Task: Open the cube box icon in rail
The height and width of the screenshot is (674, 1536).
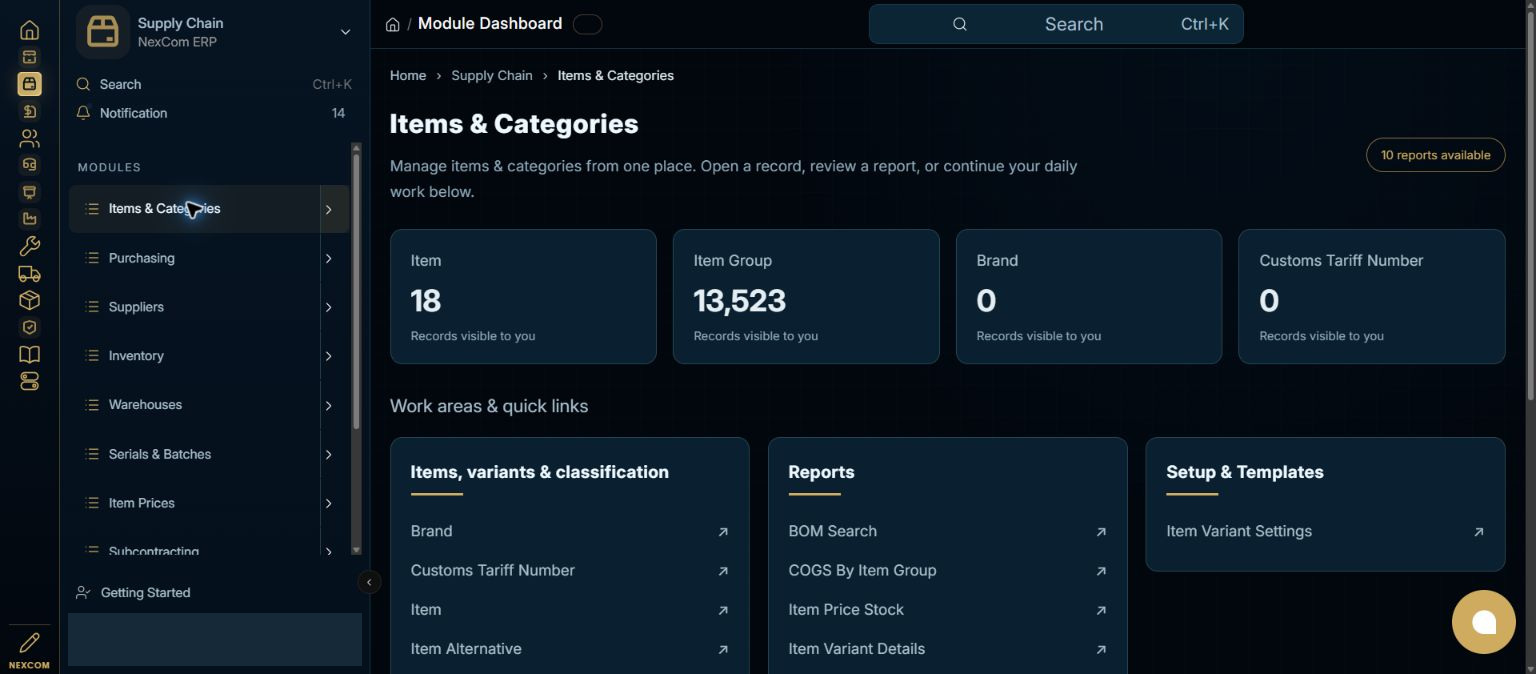Action: (29, 300)
